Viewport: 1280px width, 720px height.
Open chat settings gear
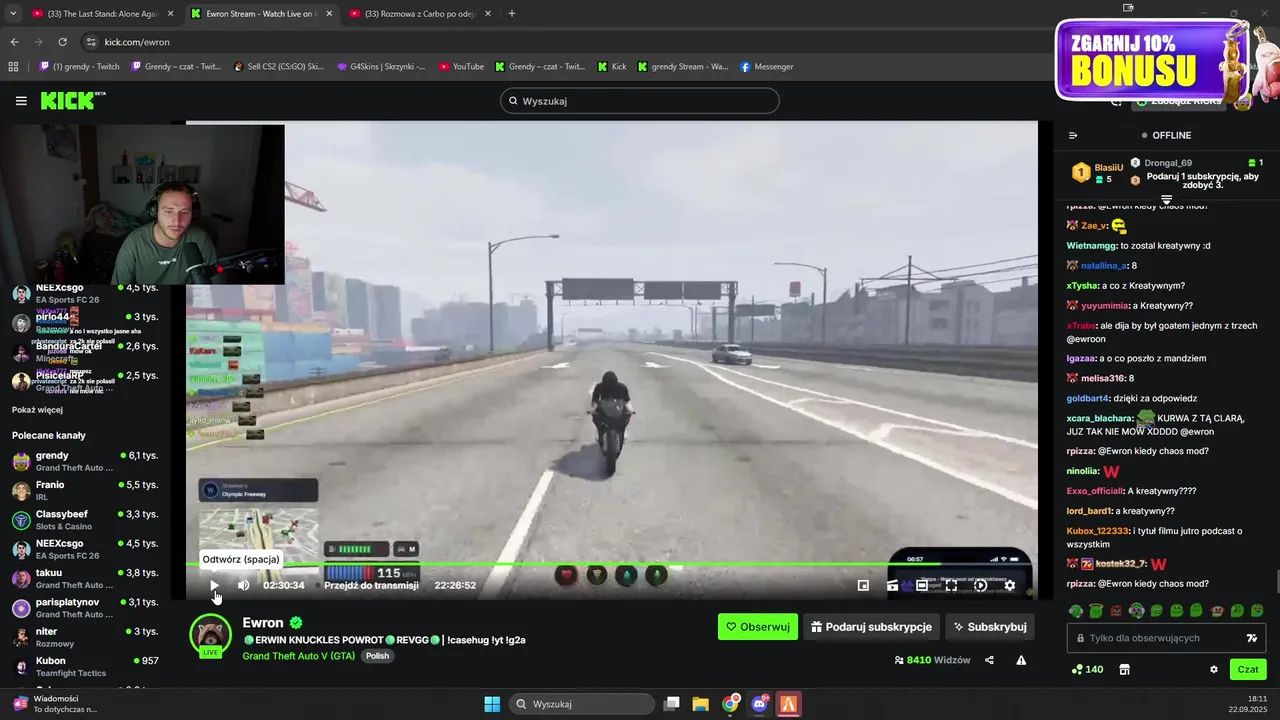coord(1214,670)
